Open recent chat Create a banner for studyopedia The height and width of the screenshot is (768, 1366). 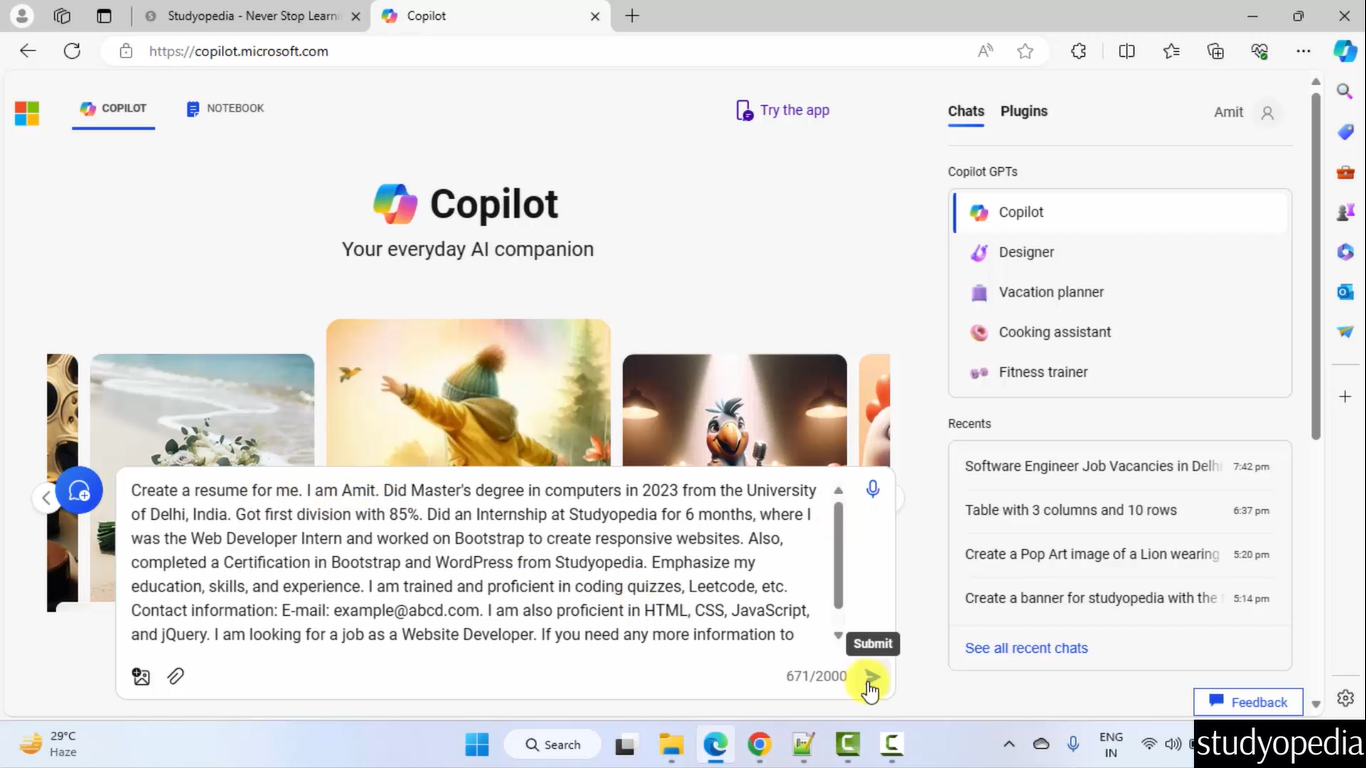pyautogui.click(x=1119, y=598)
